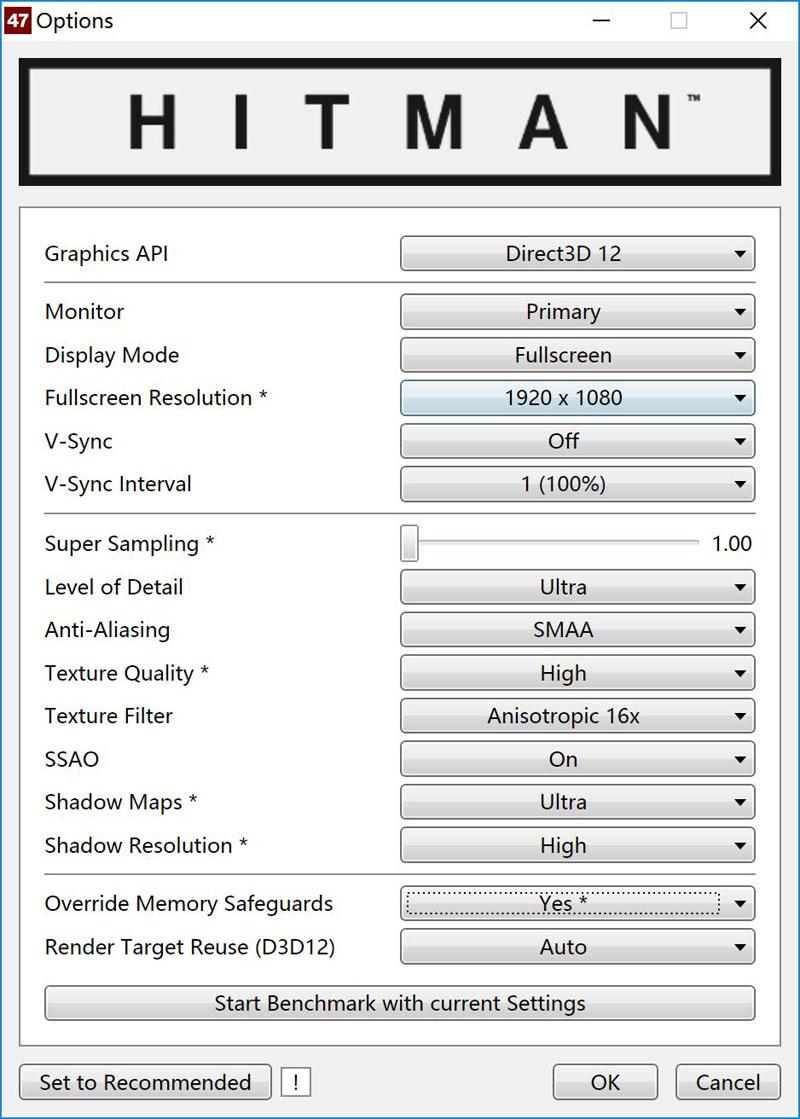Click the 47 Hitman icon in title bar
The image size is (800, 1119).
pyautogui.click(x=18, y=20)
